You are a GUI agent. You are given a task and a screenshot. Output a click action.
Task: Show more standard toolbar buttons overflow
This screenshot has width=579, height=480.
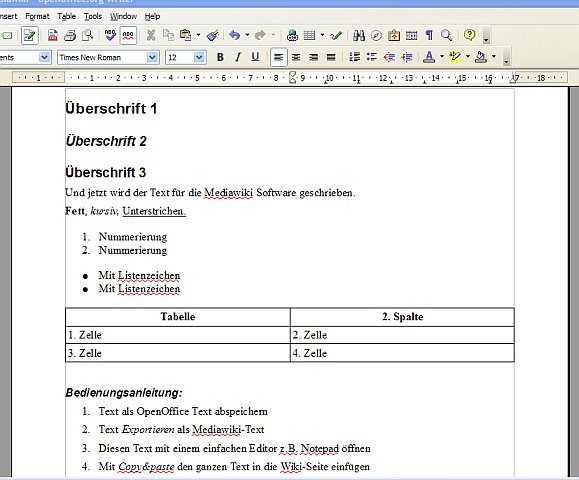486,35
